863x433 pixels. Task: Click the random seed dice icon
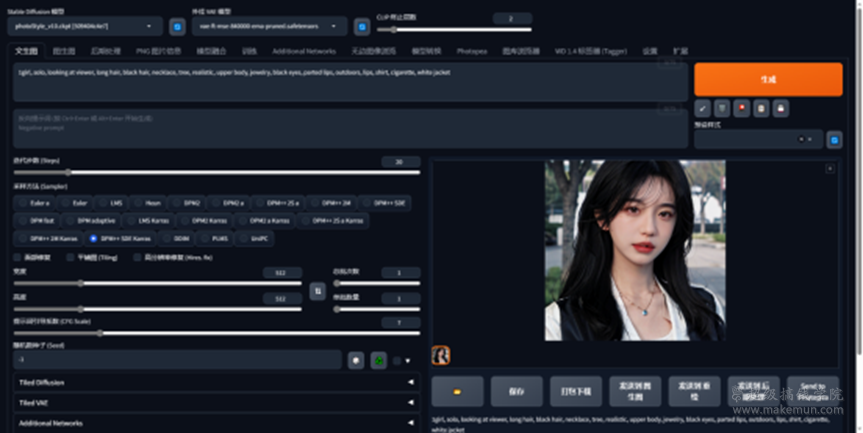[x=356, y=360]
